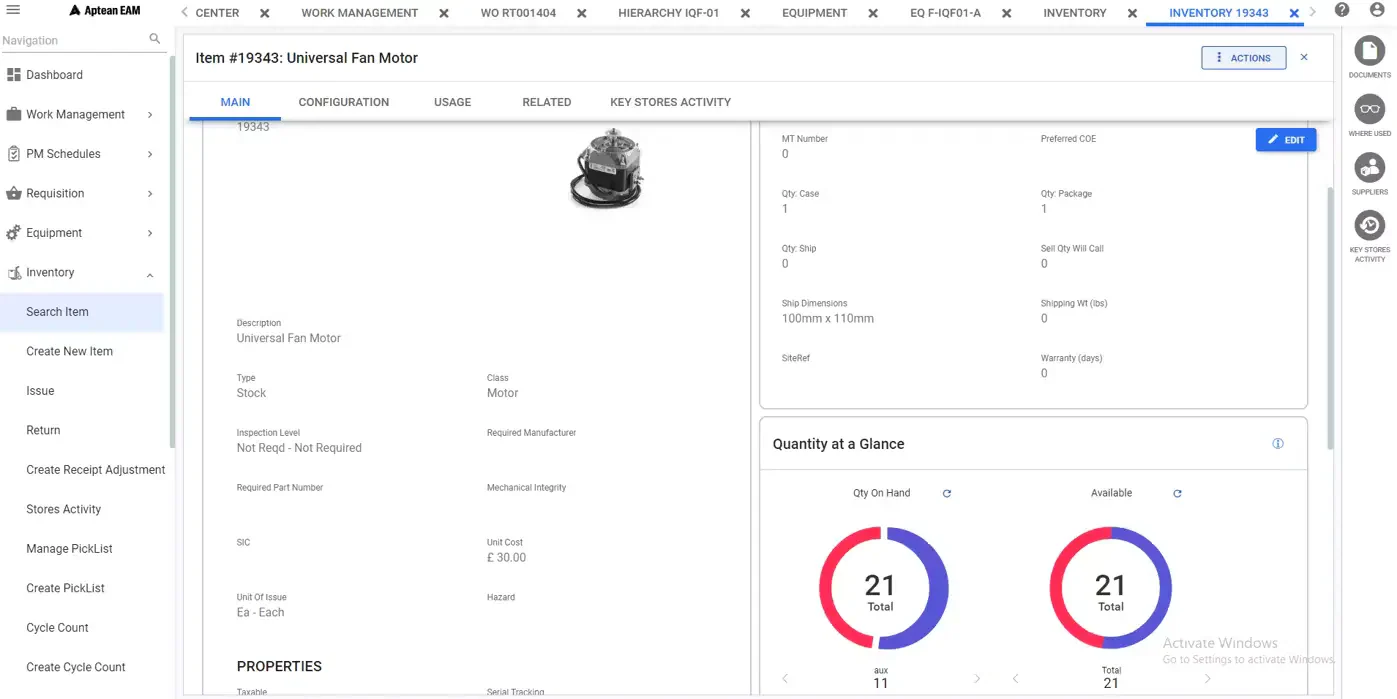This screenshot has width=1397, height=699.
Task: Click the Requisition basket icon
Action: [14, 193]
